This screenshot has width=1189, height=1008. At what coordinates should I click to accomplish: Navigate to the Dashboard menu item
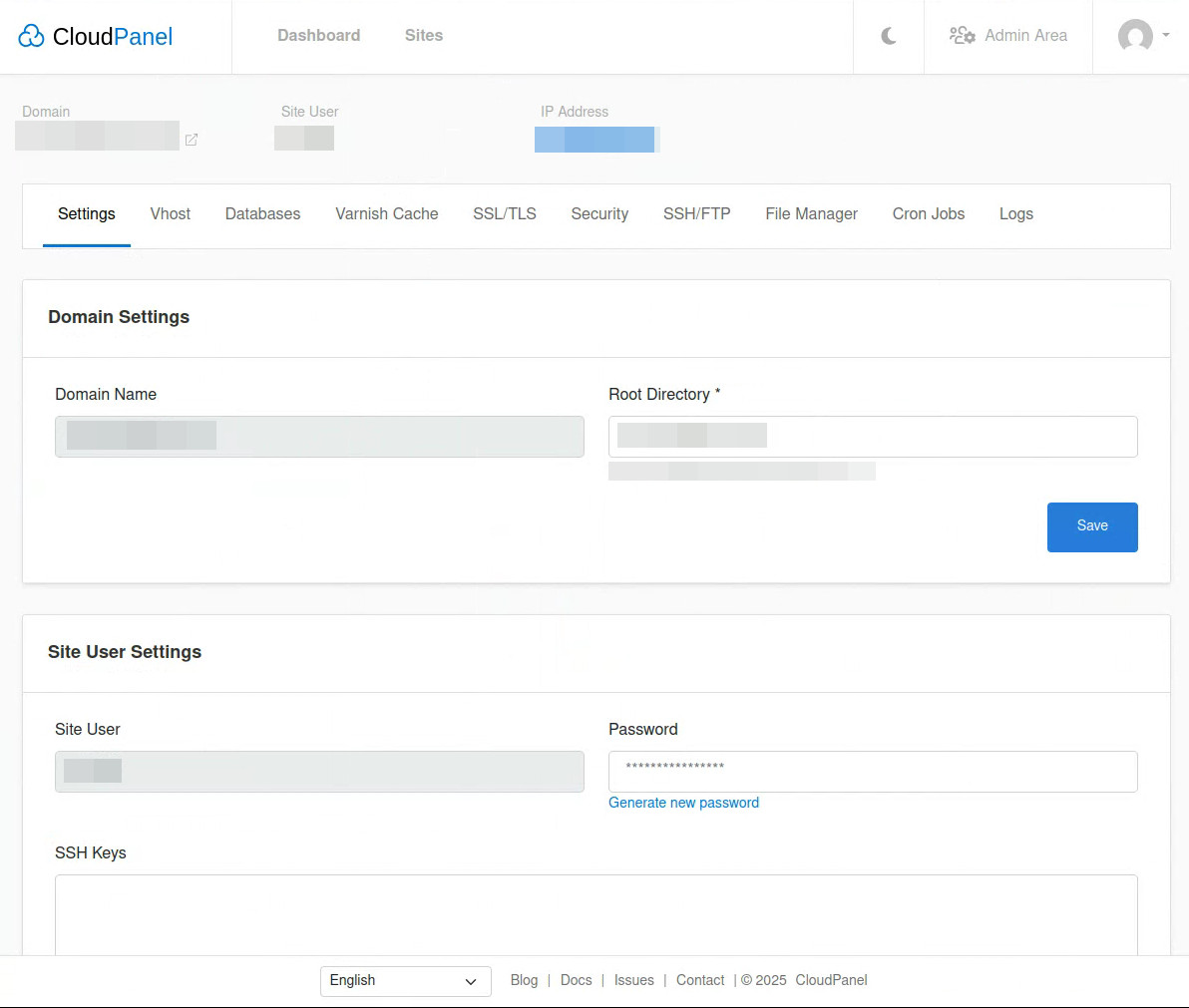[318, 35]
